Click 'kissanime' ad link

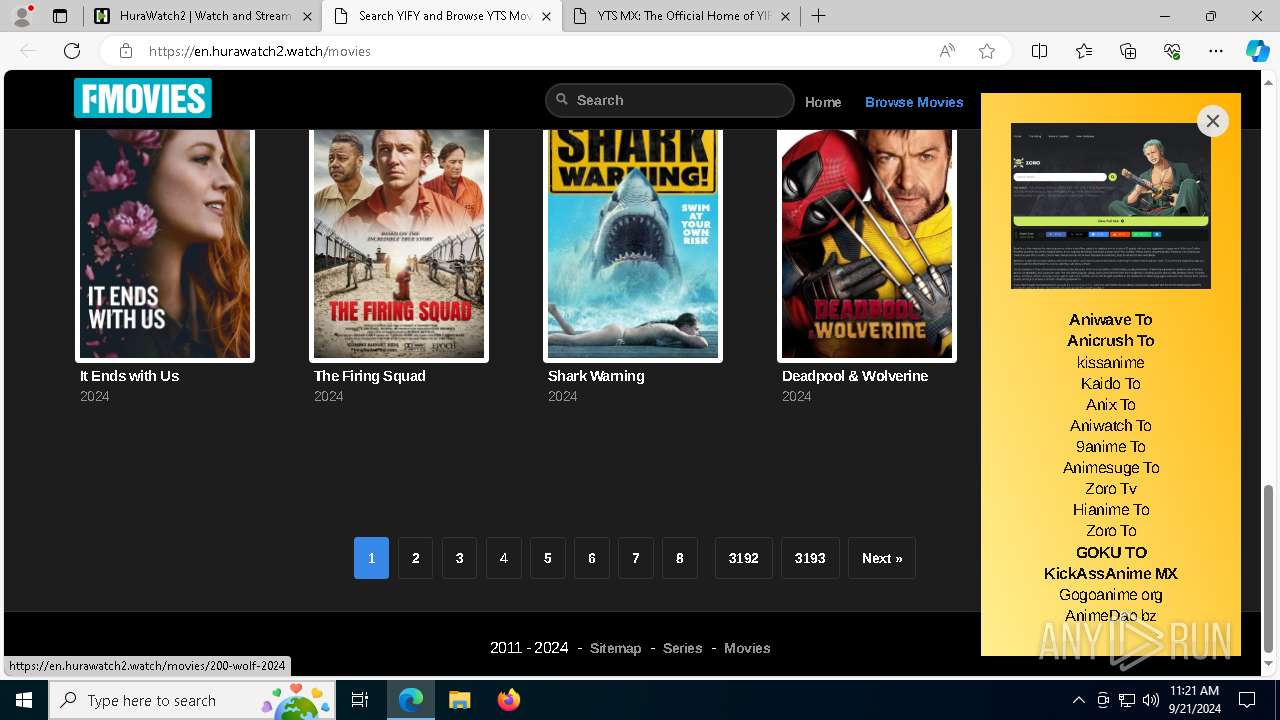1111,362
